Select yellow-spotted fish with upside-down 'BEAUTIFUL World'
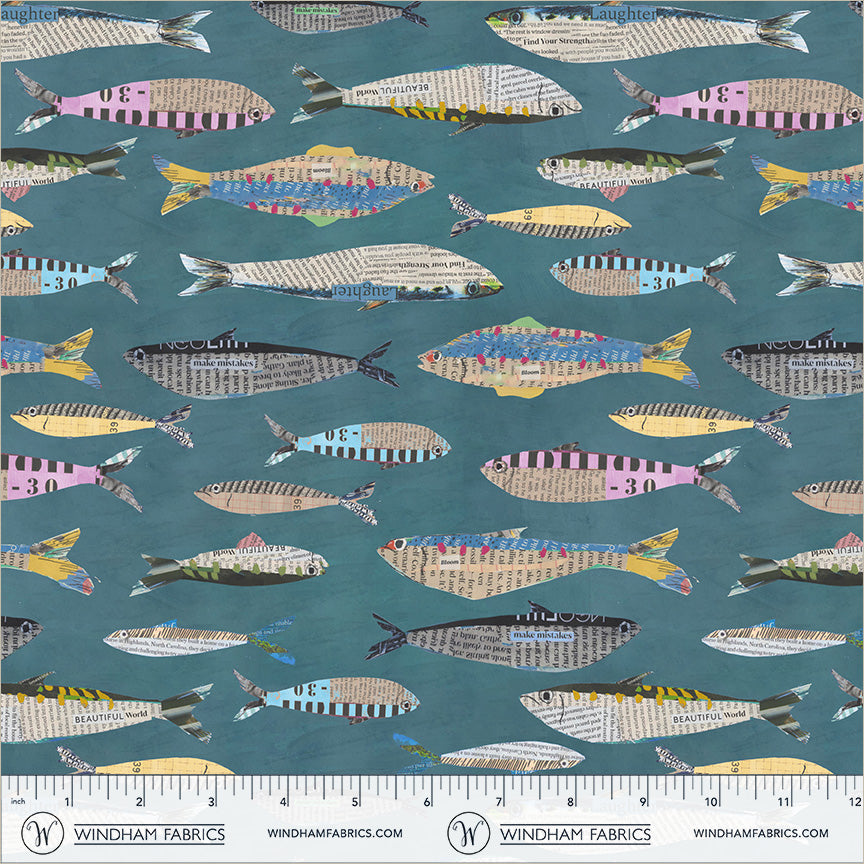This screenshot has height=864, width=864. point(436,98)
